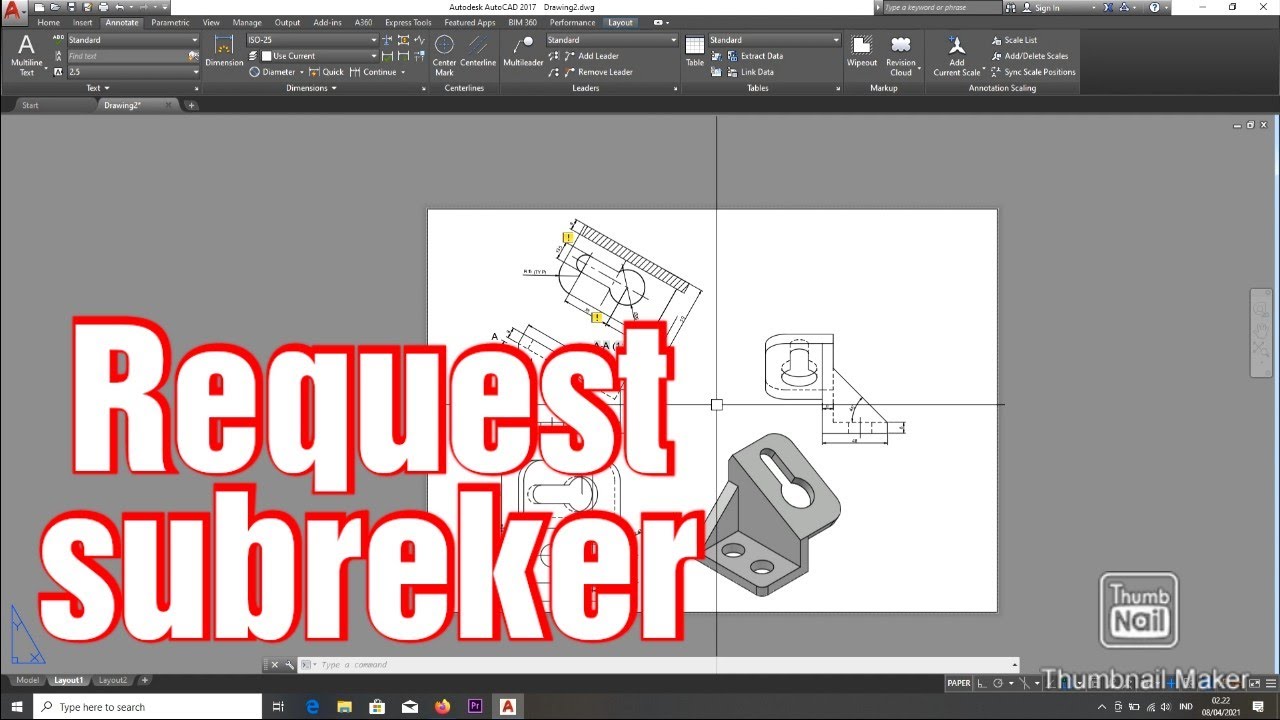Click Add/Delete Scales
The image size is (1280, 720).
1029,56
